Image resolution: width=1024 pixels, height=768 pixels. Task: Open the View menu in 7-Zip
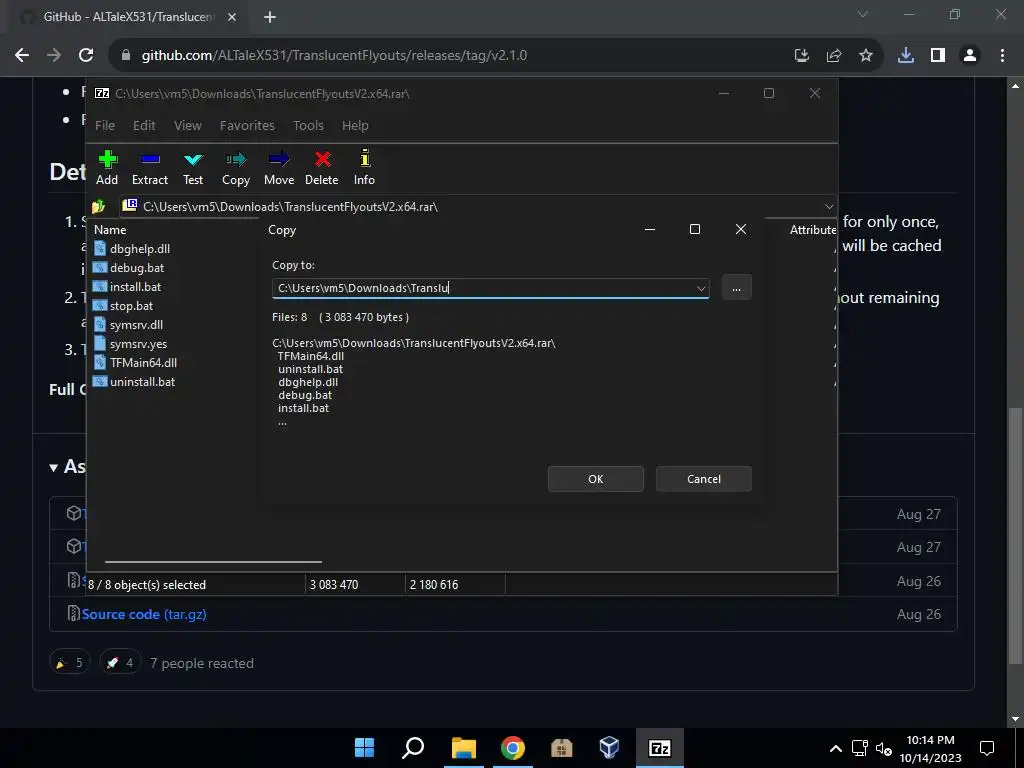pyautogui.click(x=187, y=125)
